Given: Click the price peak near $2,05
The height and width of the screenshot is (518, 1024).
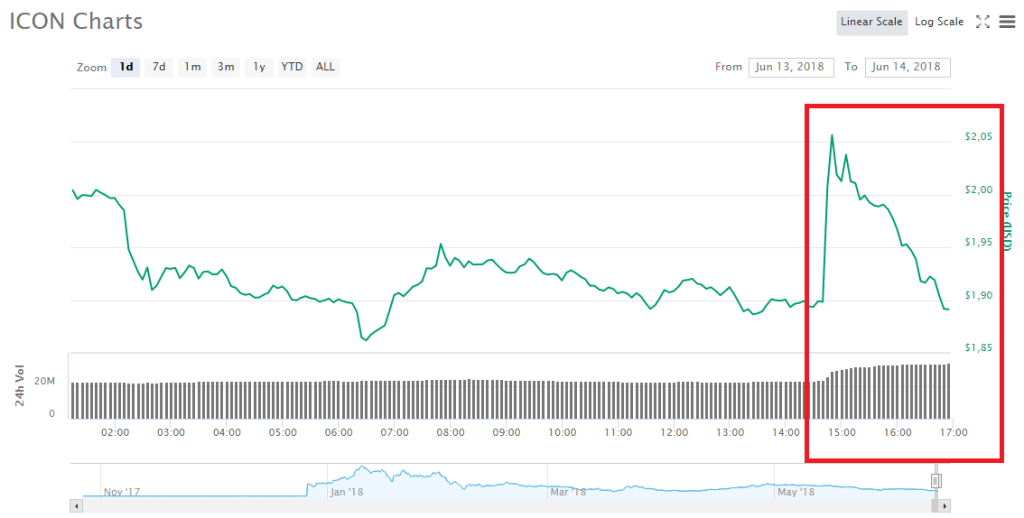Looking at the screenshot, I should [831, 135].
